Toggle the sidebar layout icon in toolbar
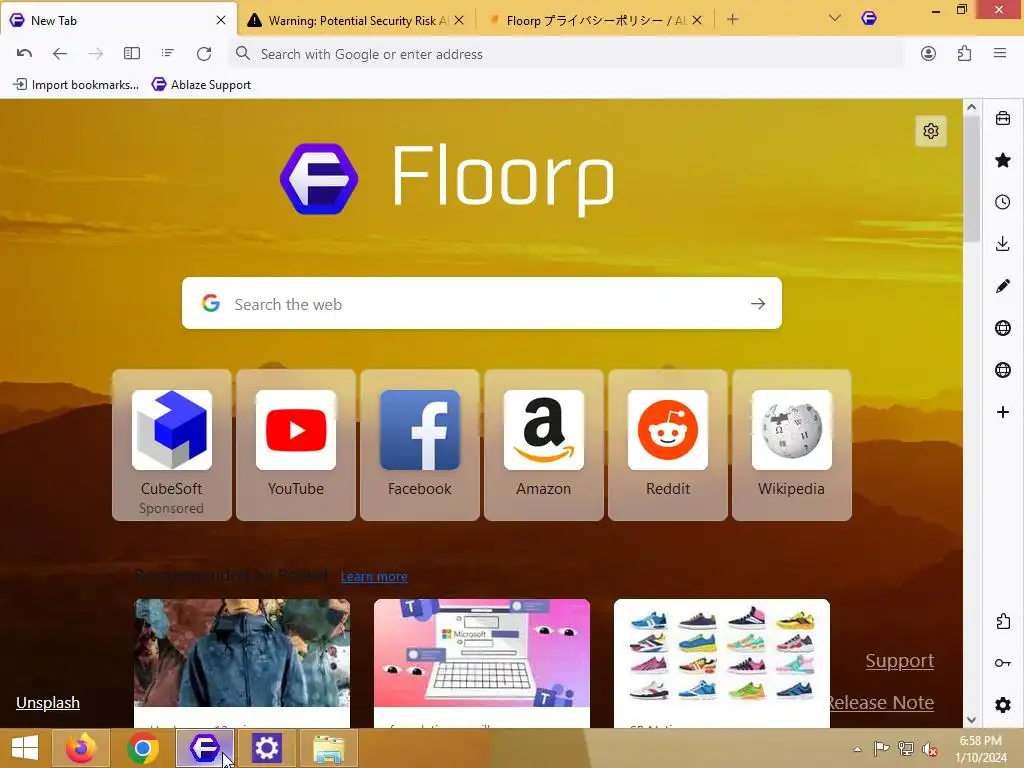 point(132,54)
